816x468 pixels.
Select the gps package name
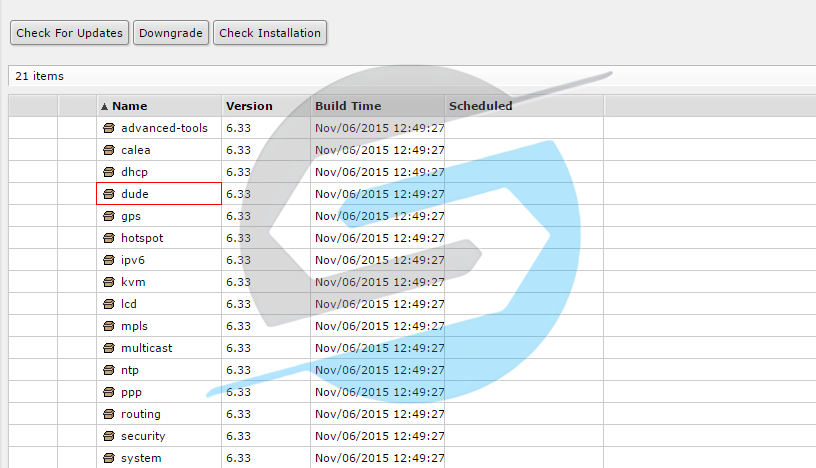pos(131,216)
